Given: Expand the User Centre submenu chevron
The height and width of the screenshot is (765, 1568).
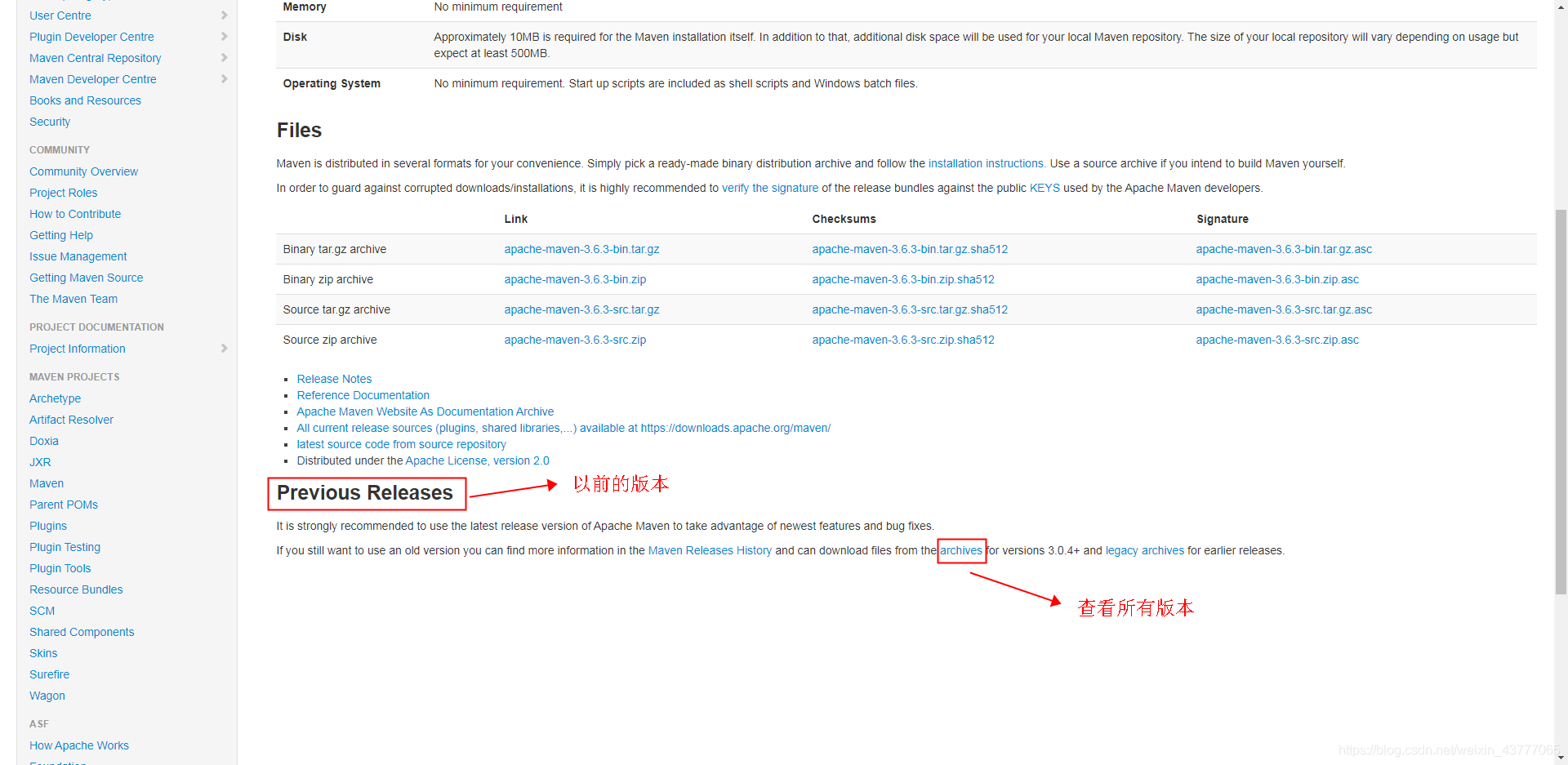Looking at the screenshot, I should point(225,16).
